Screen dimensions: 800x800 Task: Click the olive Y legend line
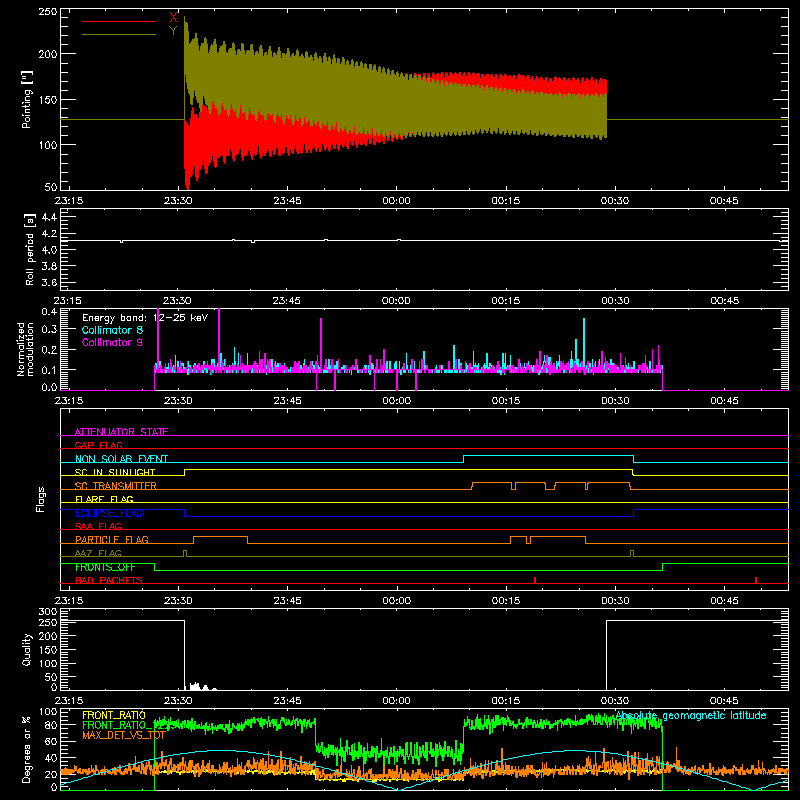click(119, 35)
